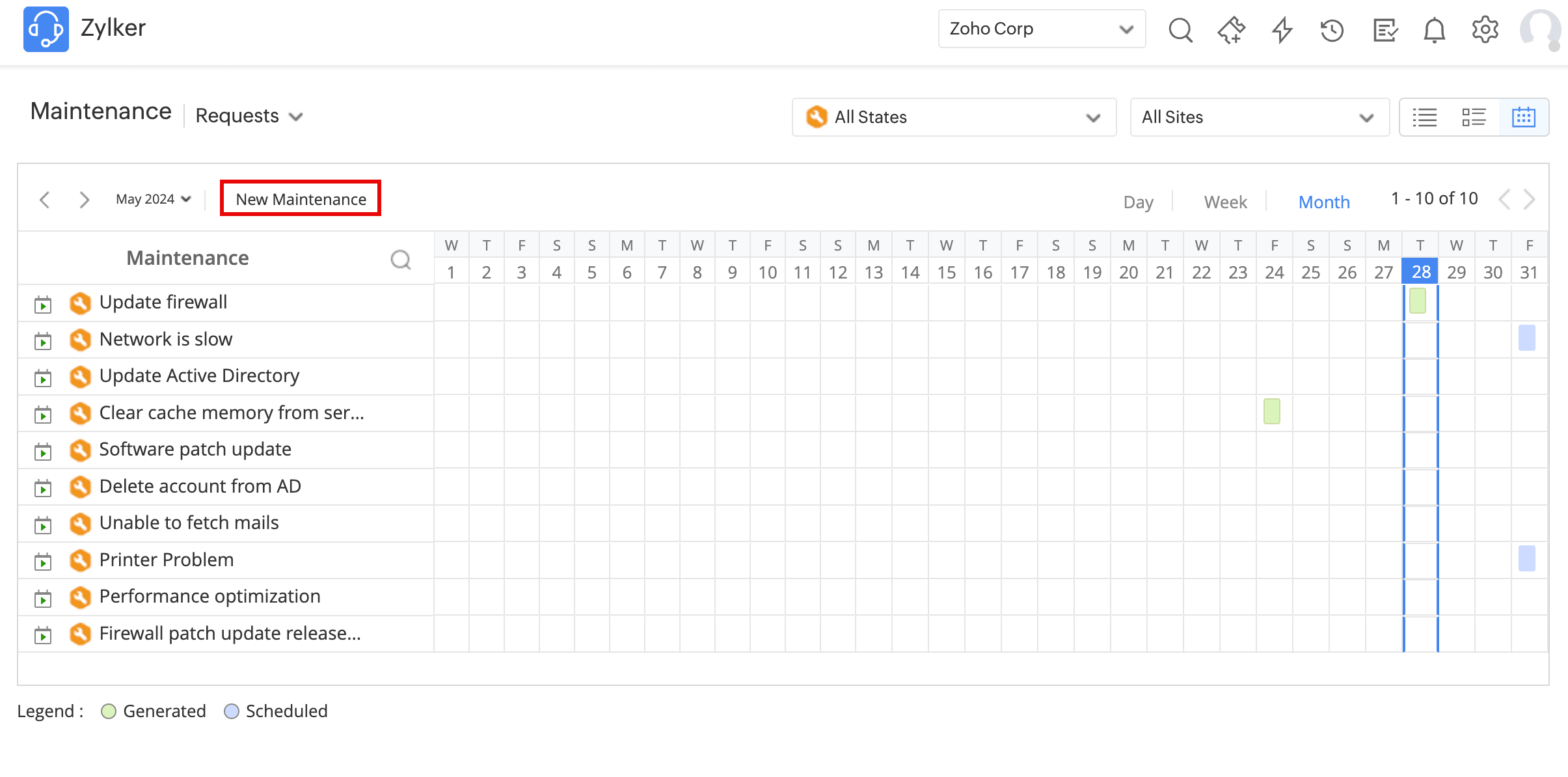Open the quick actions lightning icon
Screen dimensions: 1568x777
point(1282,29)
